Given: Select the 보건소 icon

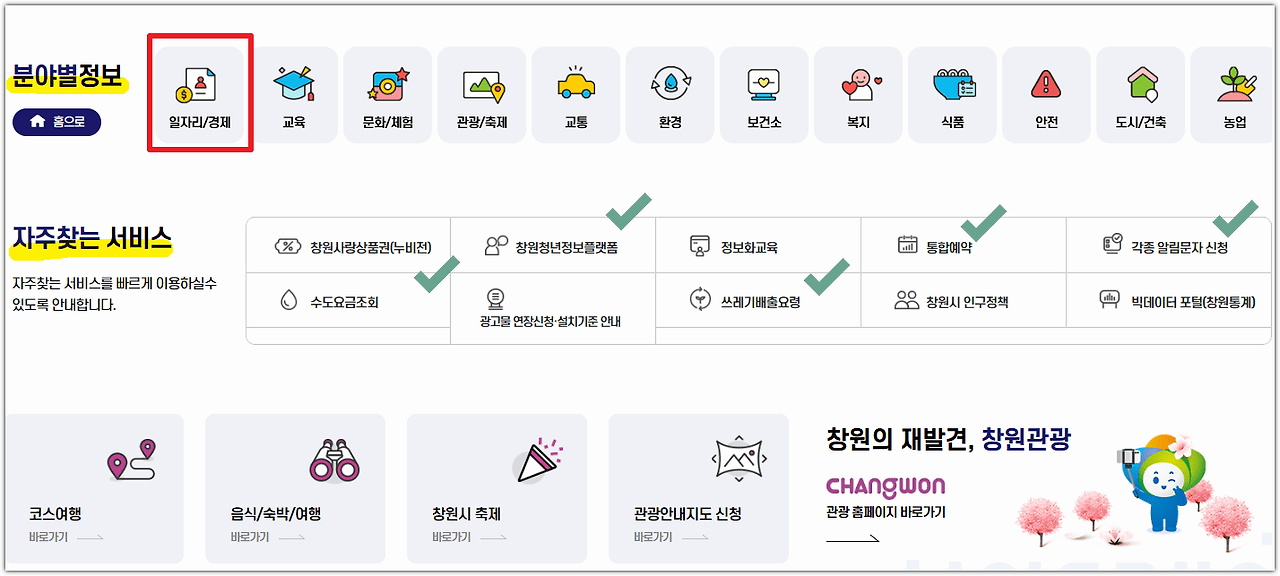Looking at the screenshot, I should (x=763, y=95).
